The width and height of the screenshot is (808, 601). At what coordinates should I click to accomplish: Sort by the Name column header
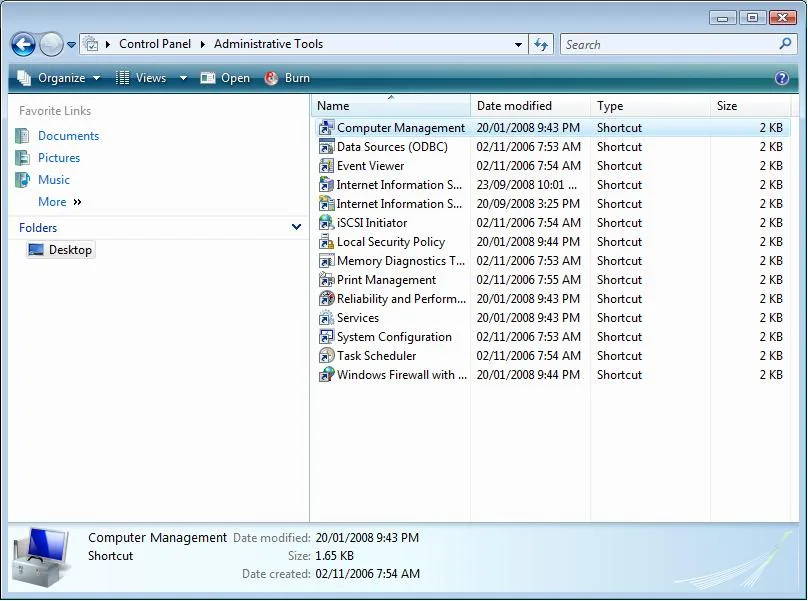(x=391, y=106)
